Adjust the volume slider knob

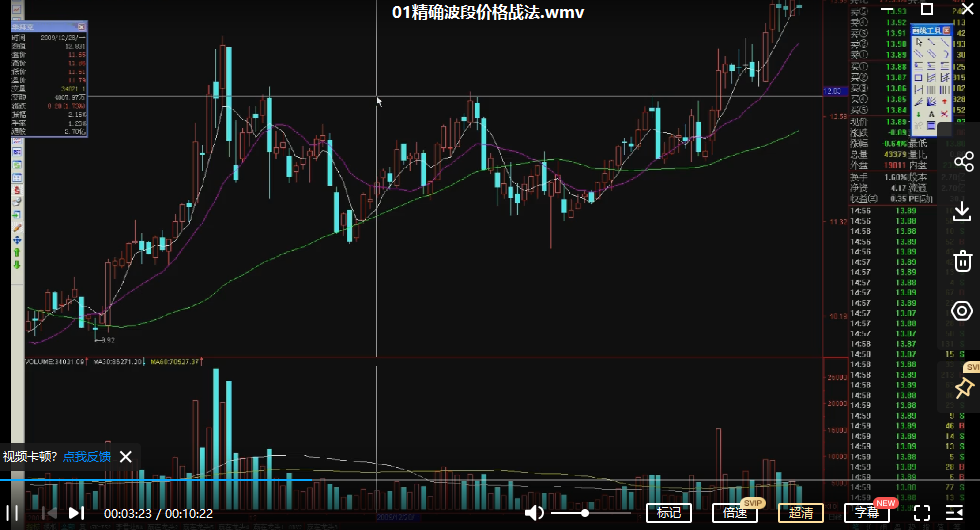coord(585,513)
